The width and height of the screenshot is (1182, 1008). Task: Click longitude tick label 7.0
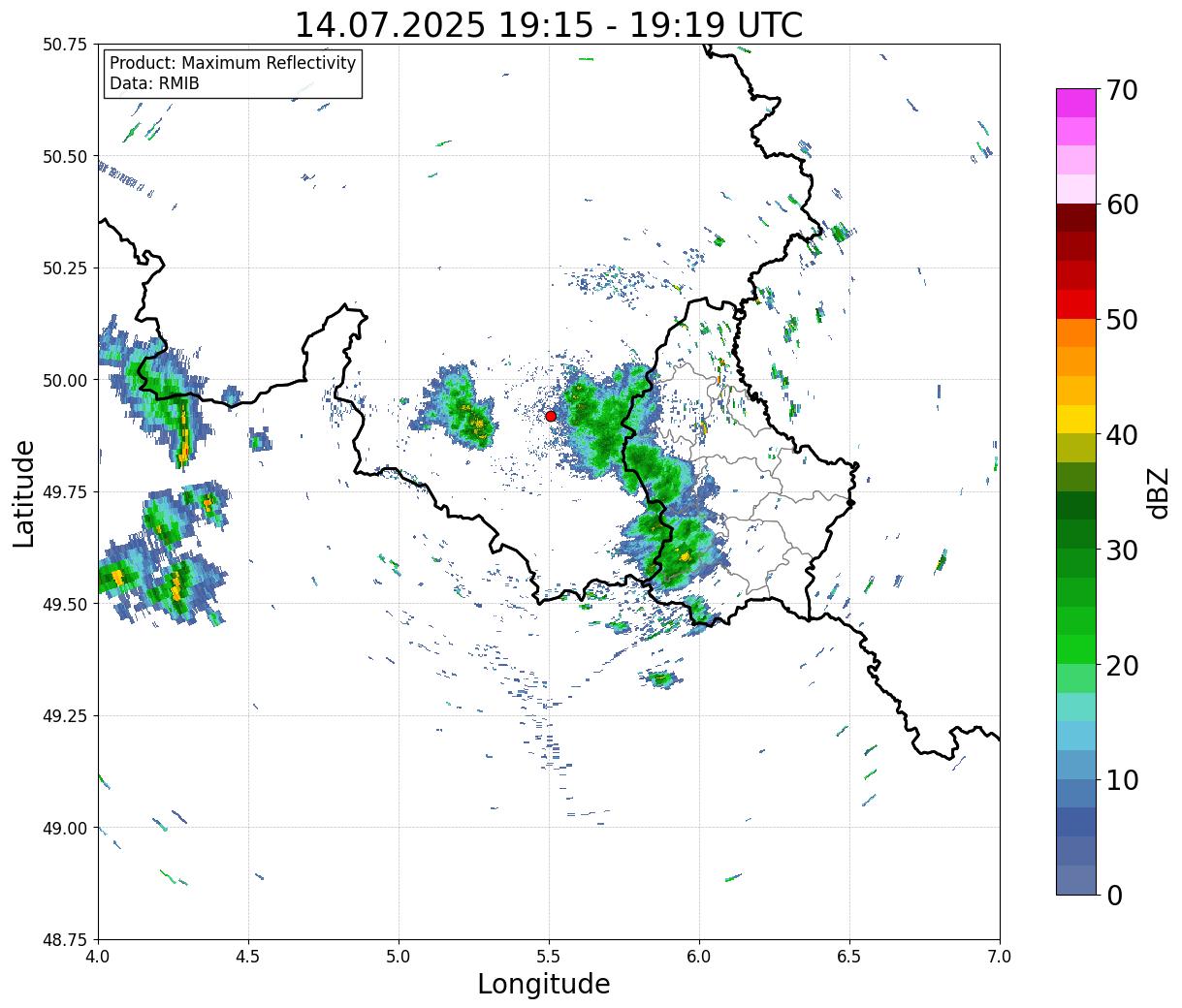click(1000, 957)
